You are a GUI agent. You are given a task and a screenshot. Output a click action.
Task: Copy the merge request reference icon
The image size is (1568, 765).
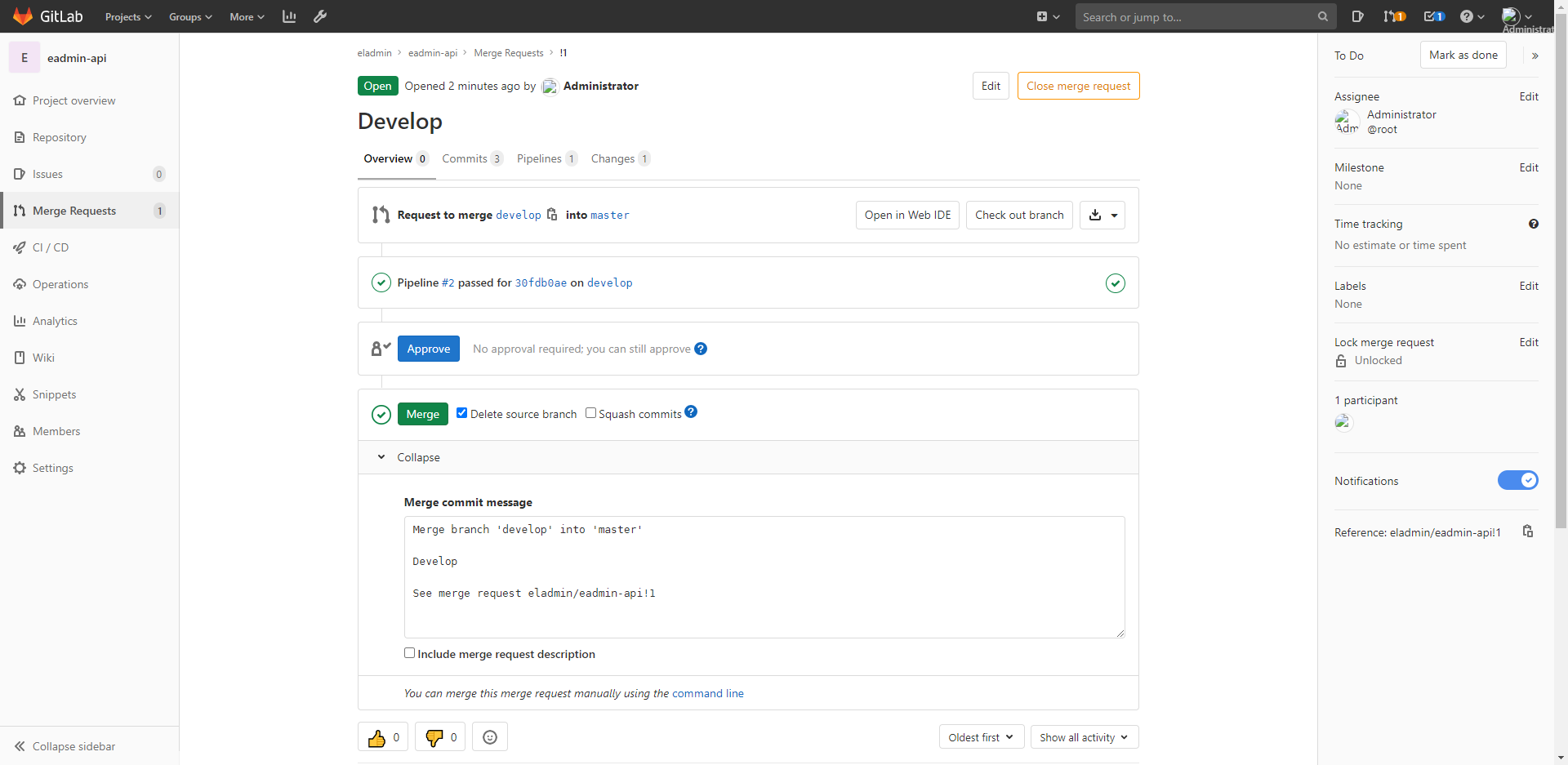1528,531
